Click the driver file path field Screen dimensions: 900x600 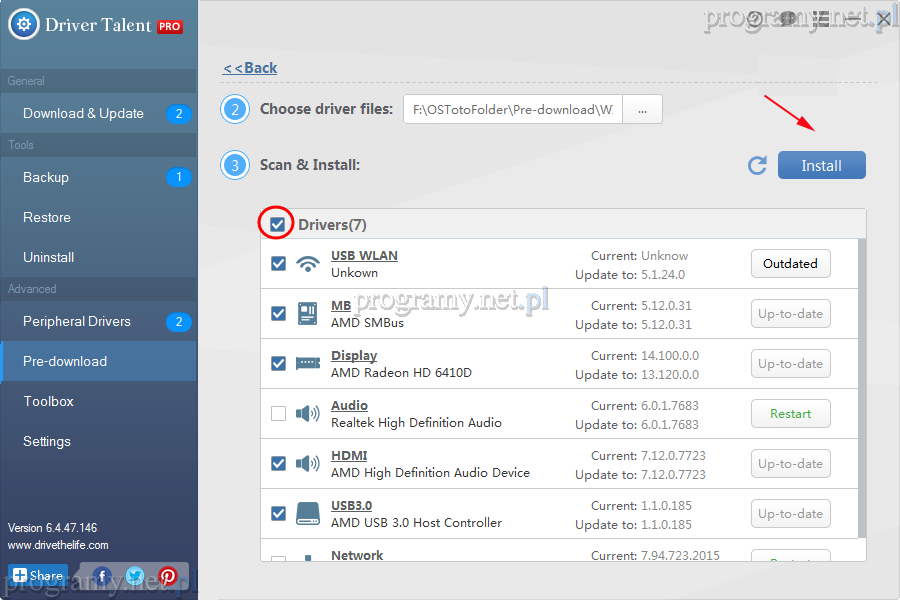coord(512,110)
